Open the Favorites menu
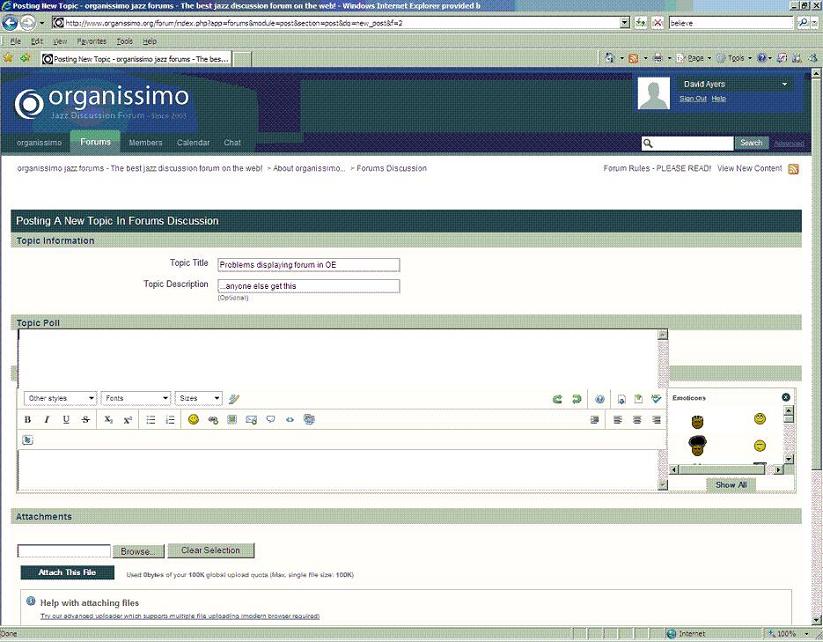This screenshot has height=642, width=823. [x=92, y=41]
